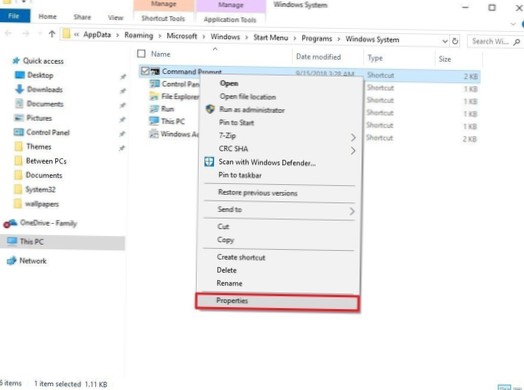
Task: Go up one folder level arrow
Action: pyautogui.click(x=52, y=34)
